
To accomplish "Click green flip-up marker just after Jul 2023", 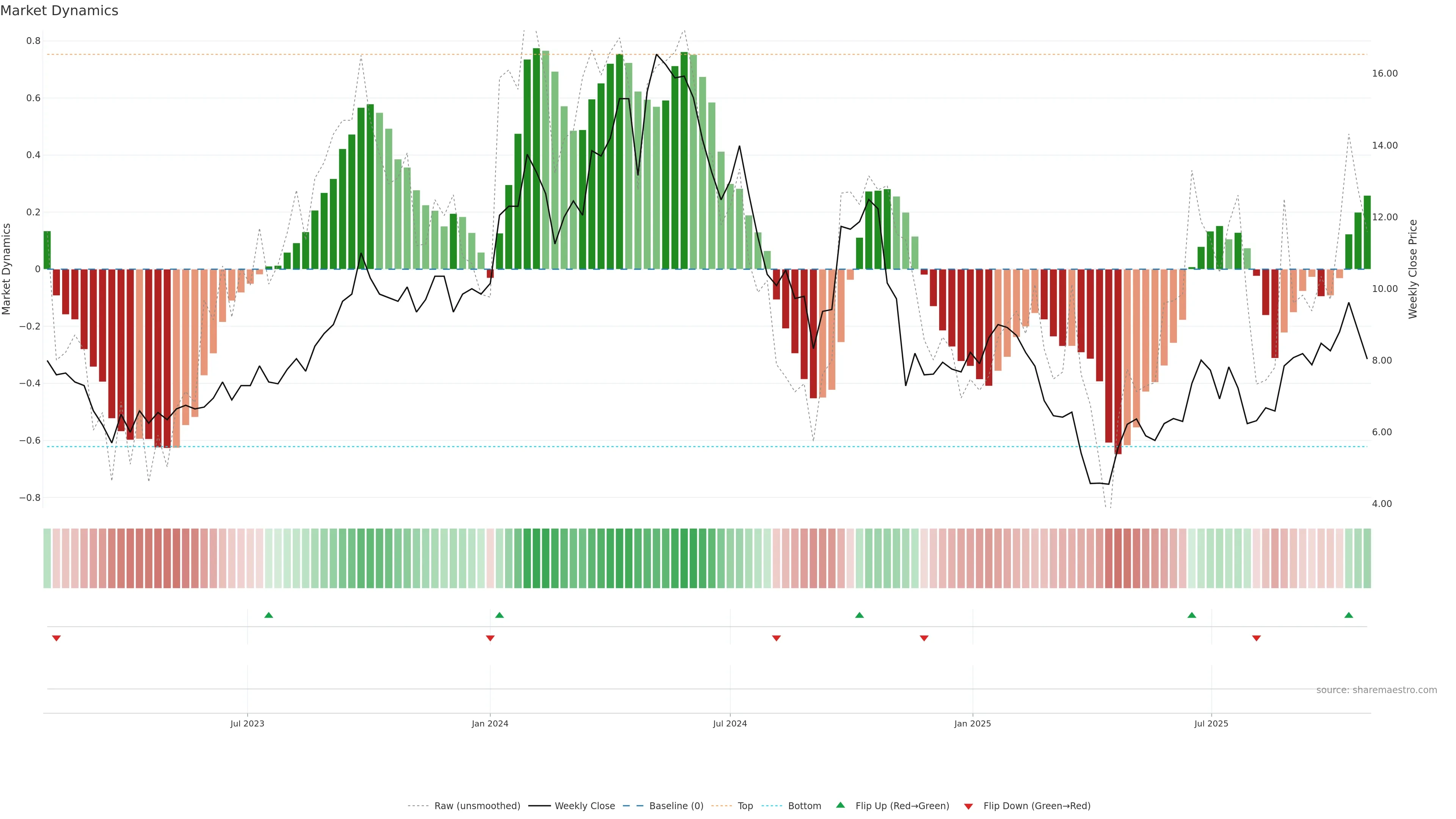I will pos(268,615).
